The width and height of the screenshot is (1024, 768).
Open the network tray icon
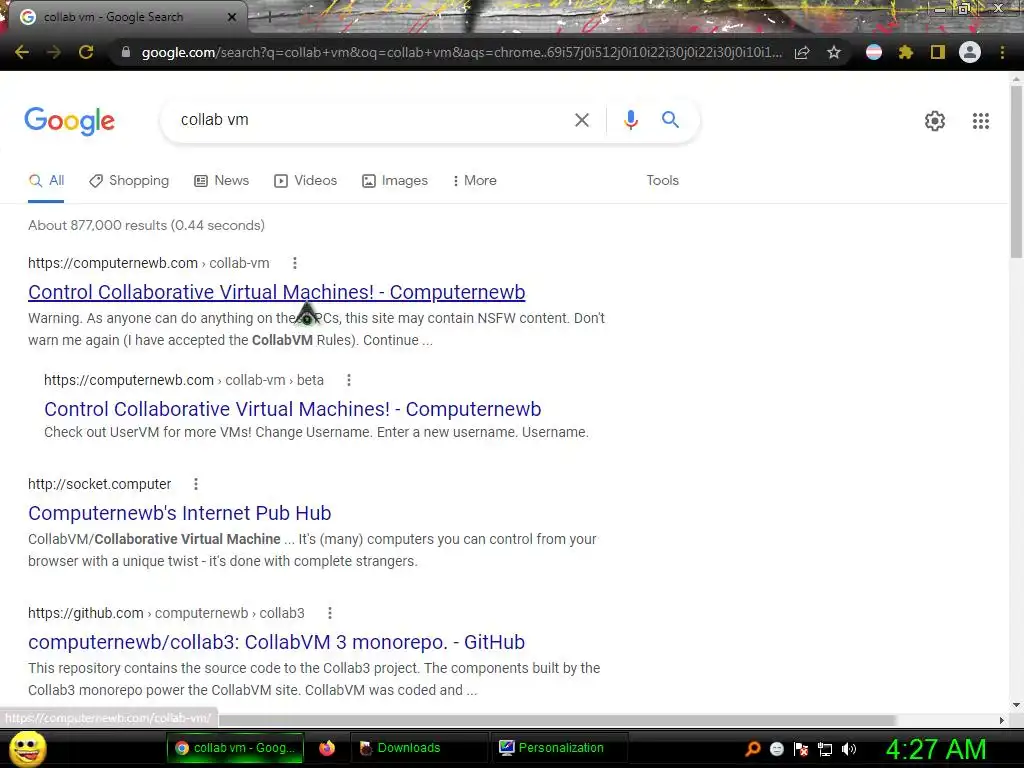tap(825, 749)
